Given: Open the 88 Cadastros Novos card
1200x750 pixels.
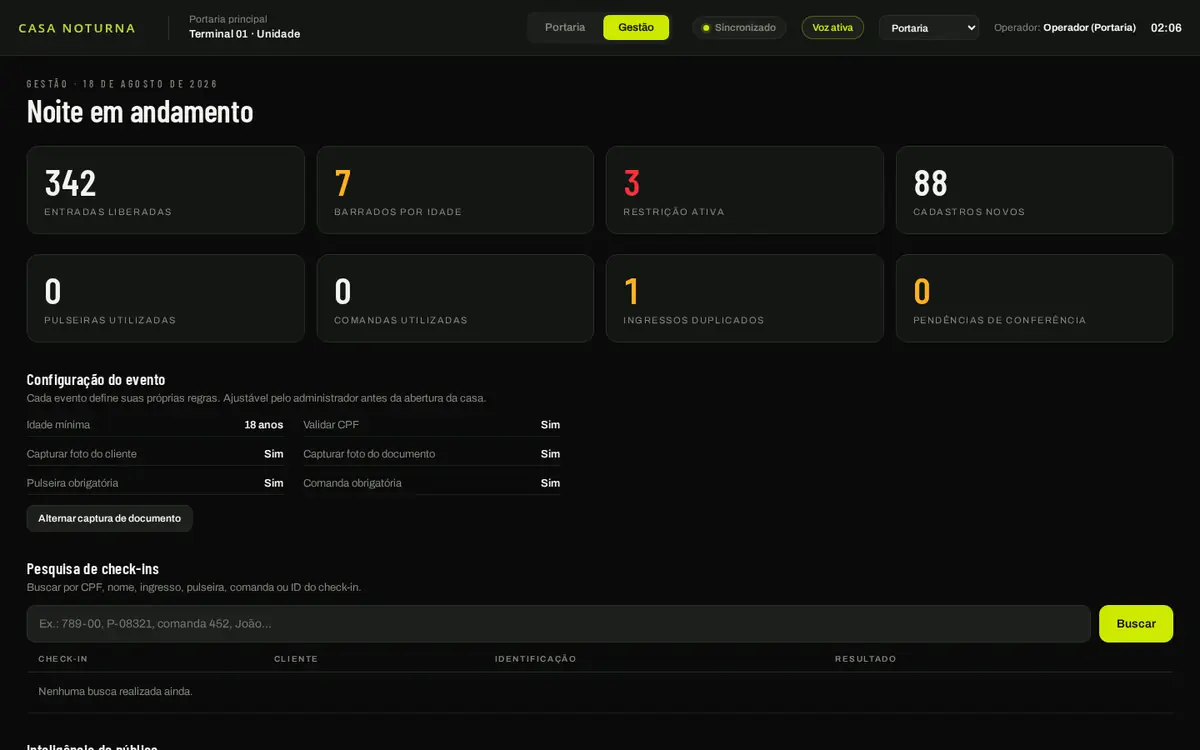Looking at the screenshot, I should [1034, 190].
